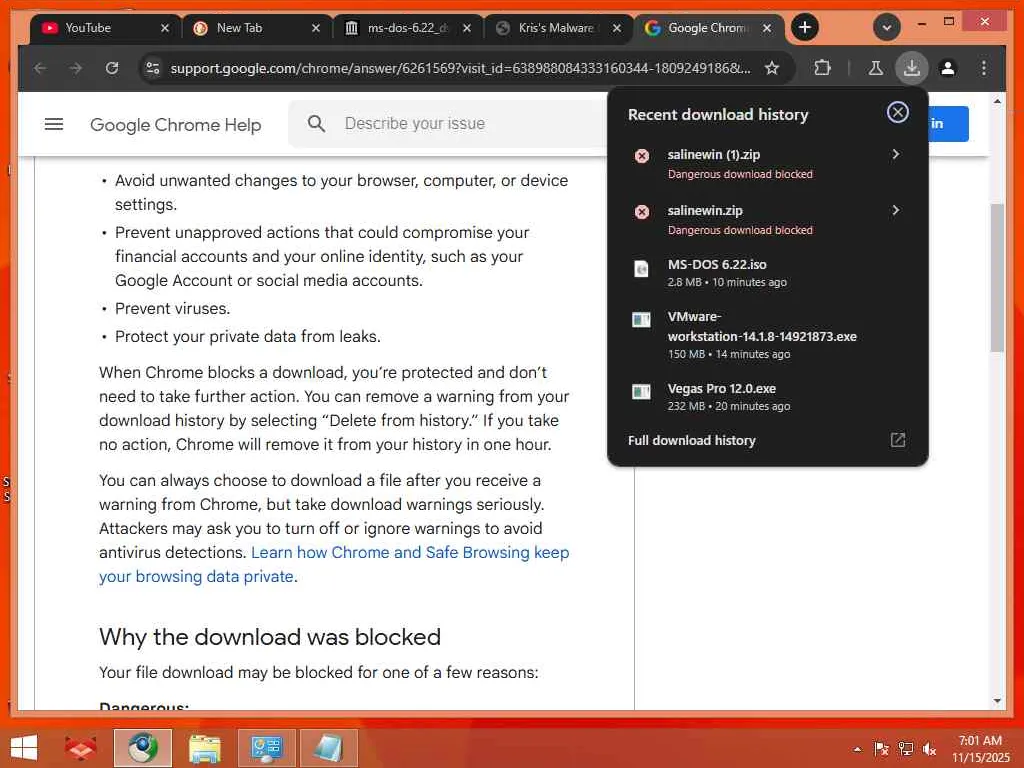The image size is (1024, 768).
Task: Open the tab search dropdown arrow
Action: click(887, 27)
